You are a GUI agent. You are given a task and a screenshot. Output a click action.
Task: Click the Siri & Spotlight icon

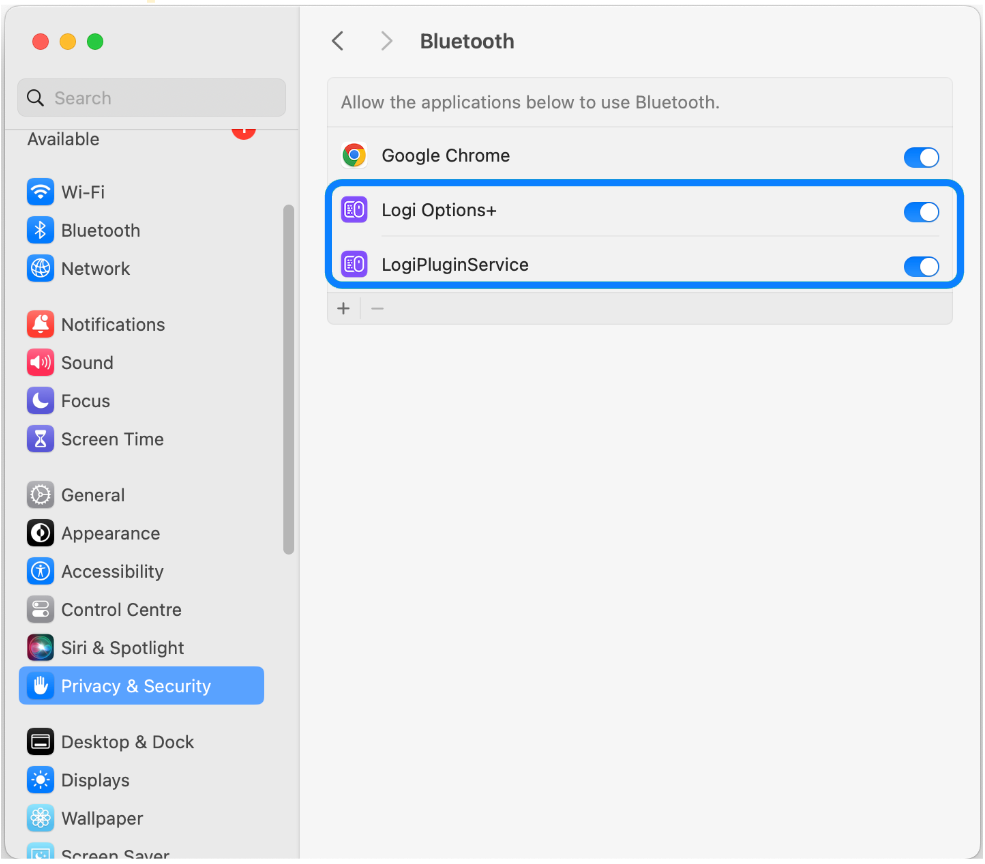coord(40,648)
